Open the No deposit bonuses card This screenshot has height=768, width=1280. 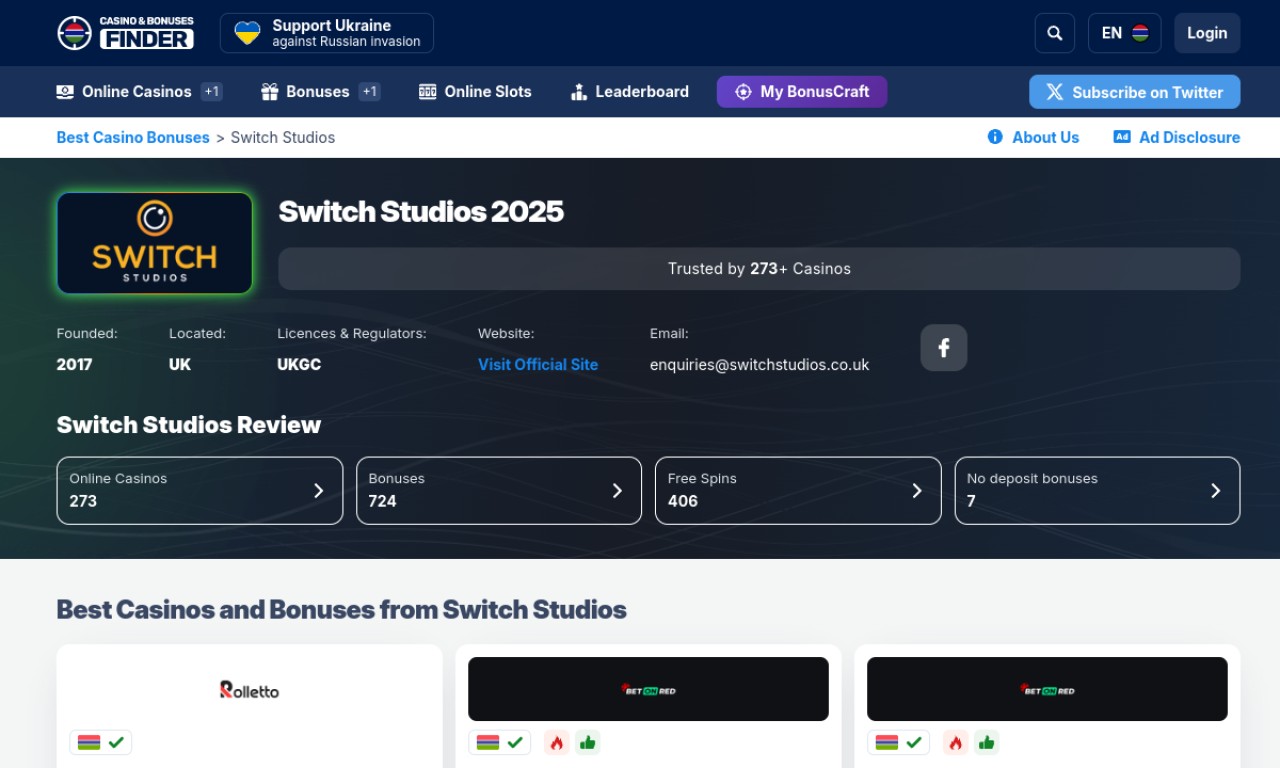tap(1097, 490)
